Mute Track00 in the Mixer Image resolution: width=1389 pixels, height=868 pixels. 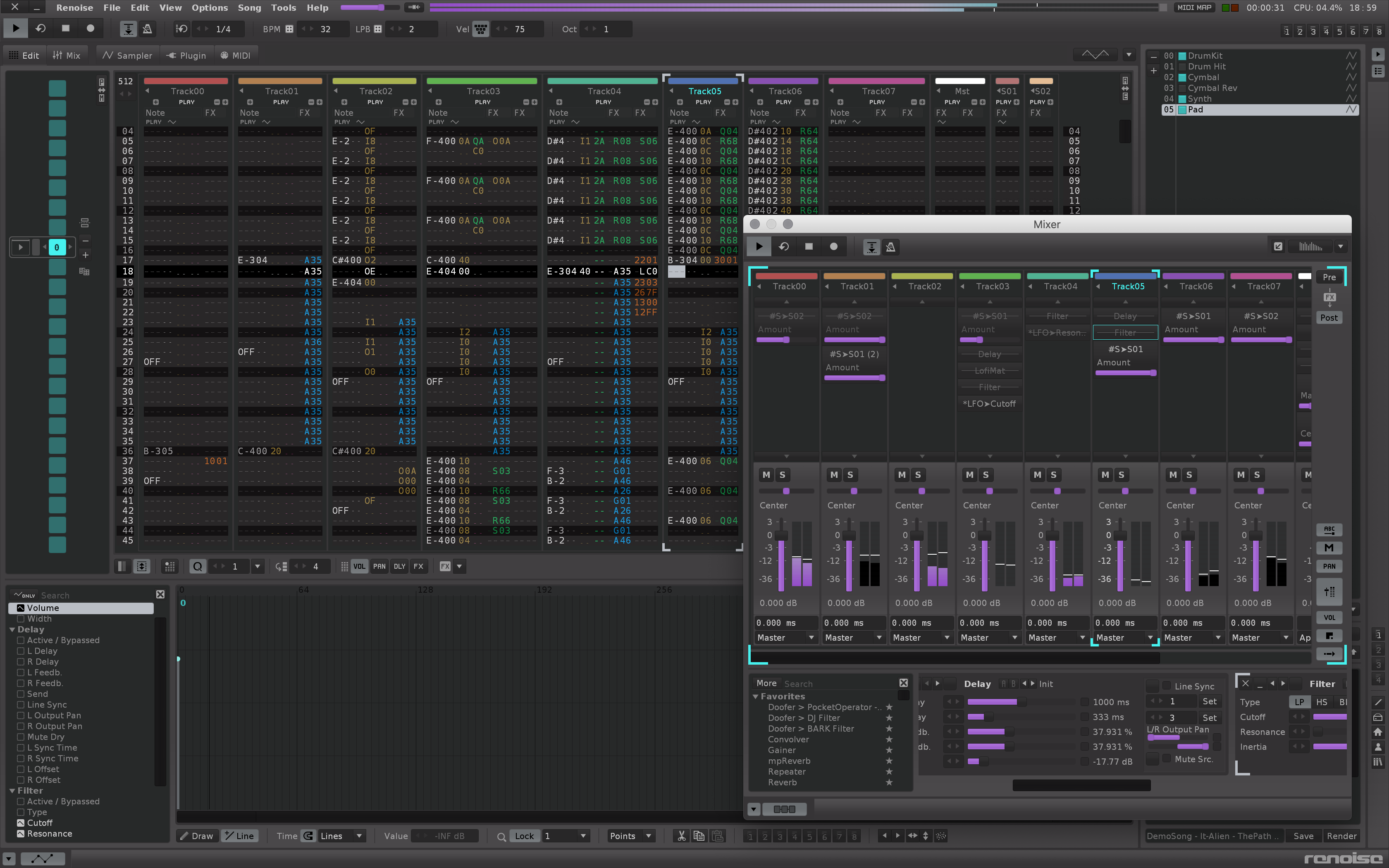pos(766,475)
